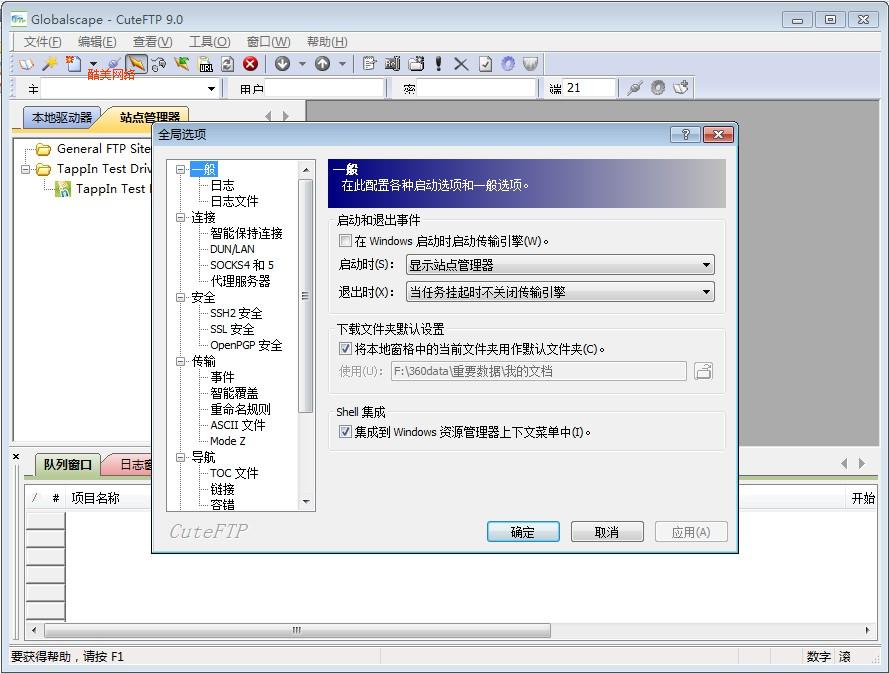
Task: Click the question mark help button in dialog
Action: 685,134
